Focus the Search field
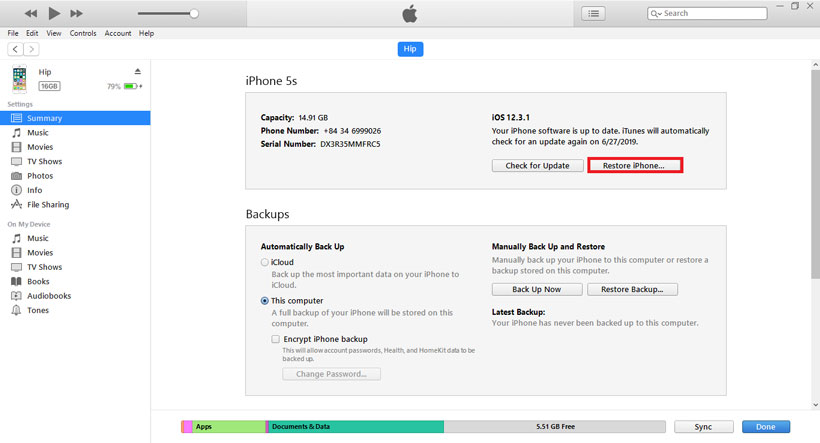This screenshot has height=443, width=820. (x=707, y=14)
